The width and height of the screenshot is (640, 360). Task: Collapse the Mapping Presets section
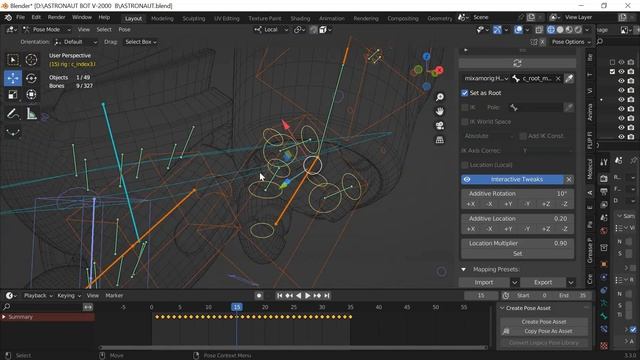click(463, 269)
